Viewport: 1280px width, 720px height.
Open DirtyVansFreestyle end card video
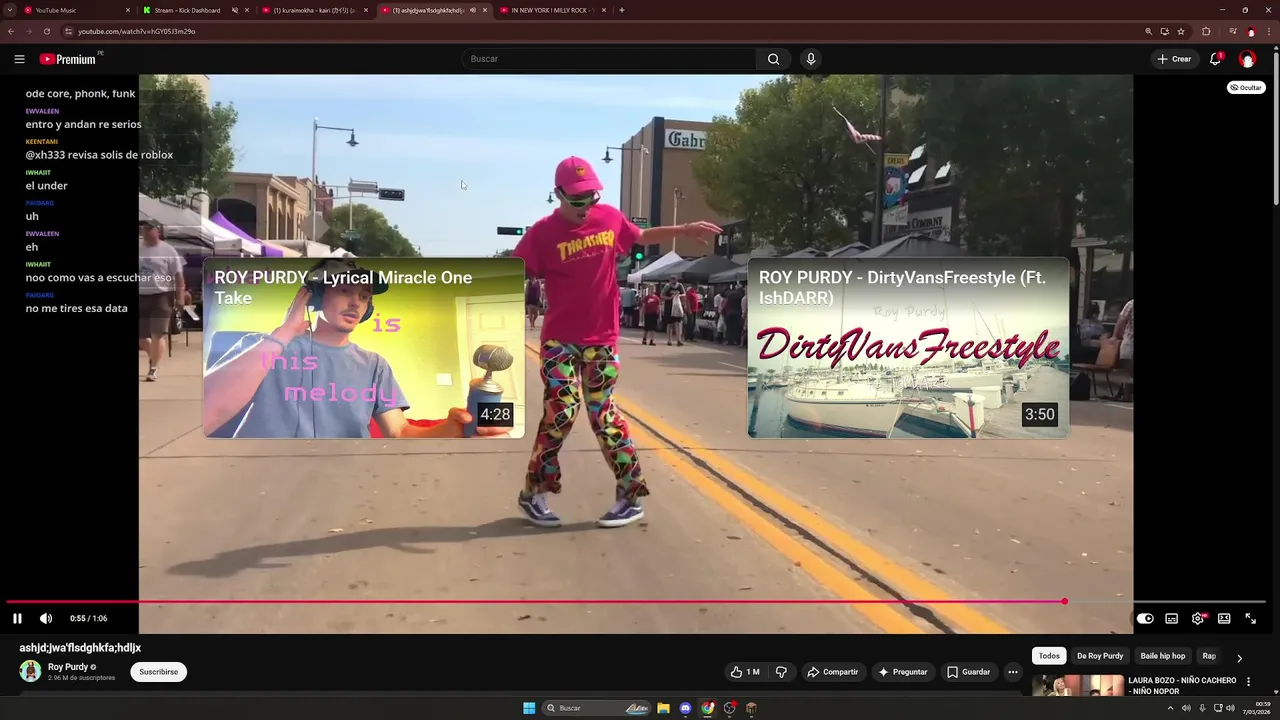click(x=908, y=348)
